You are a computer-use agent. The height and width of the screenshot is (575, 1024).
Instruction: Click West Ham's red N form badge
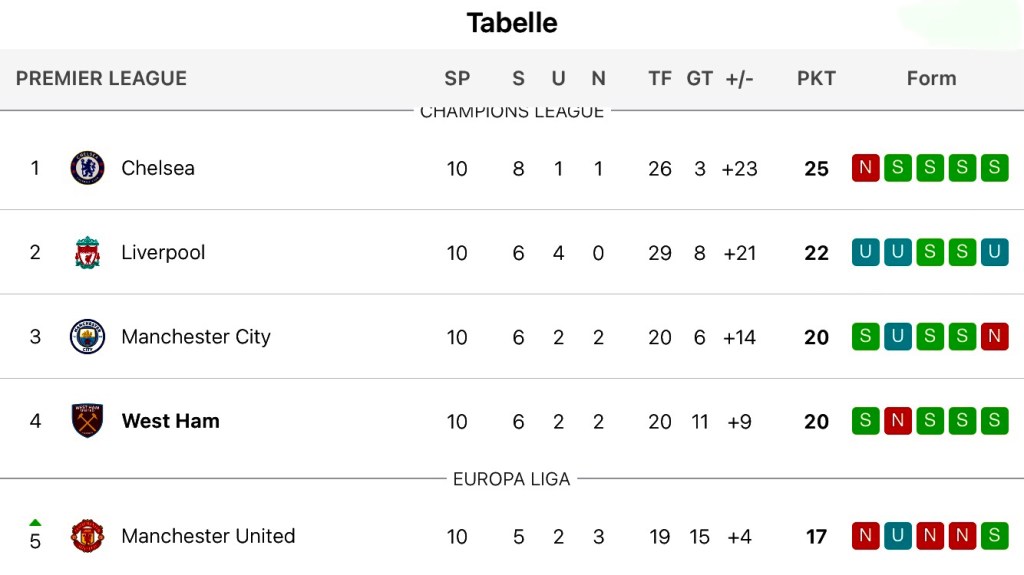[x=897, y=421]
